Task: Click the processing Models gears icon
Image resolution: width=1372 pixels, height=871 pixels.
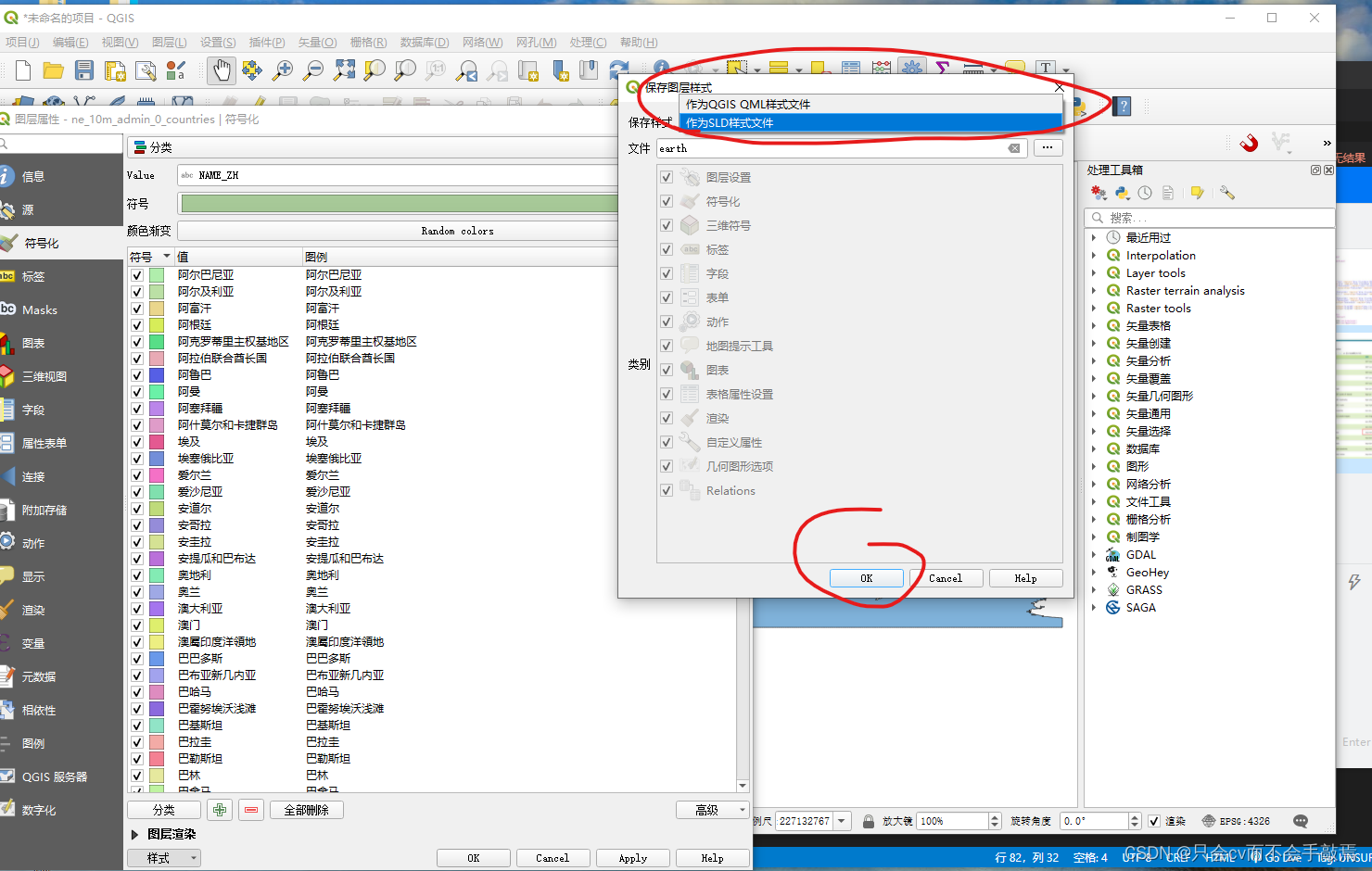Action: (x=1099, y=193)
